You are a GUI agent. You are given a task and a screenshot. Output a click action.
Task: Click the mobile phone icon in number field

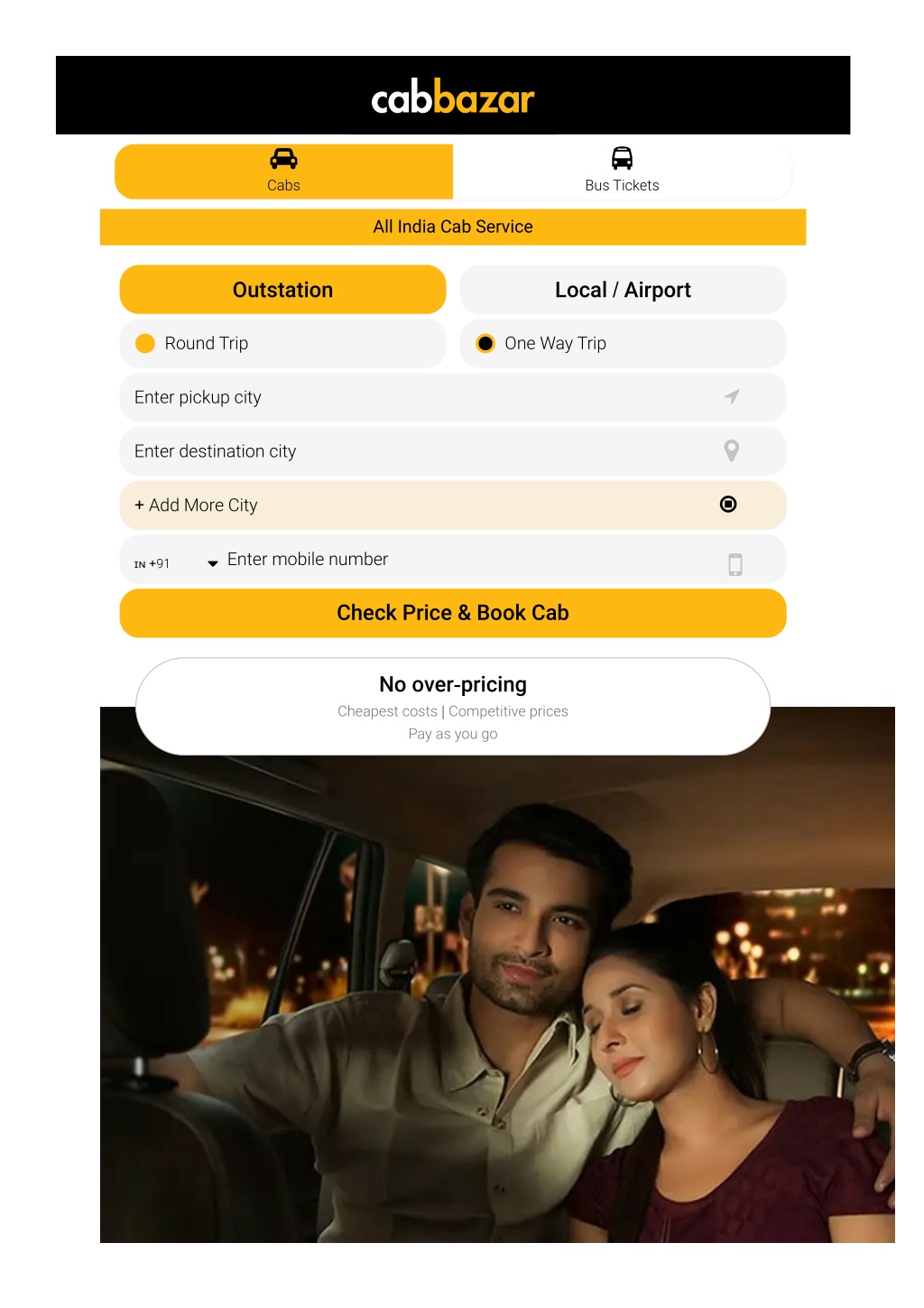pos(735,564)
